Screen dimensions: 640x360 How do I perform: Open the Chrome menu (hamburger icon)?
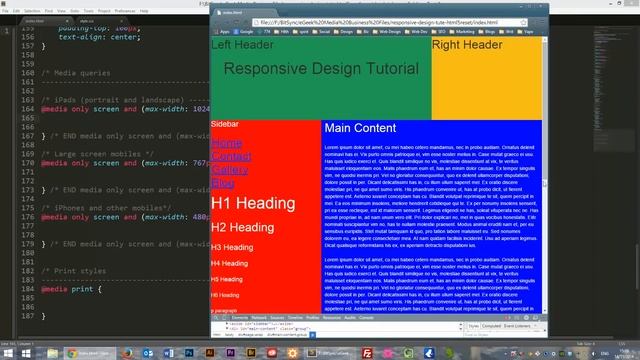click(542, 22)
